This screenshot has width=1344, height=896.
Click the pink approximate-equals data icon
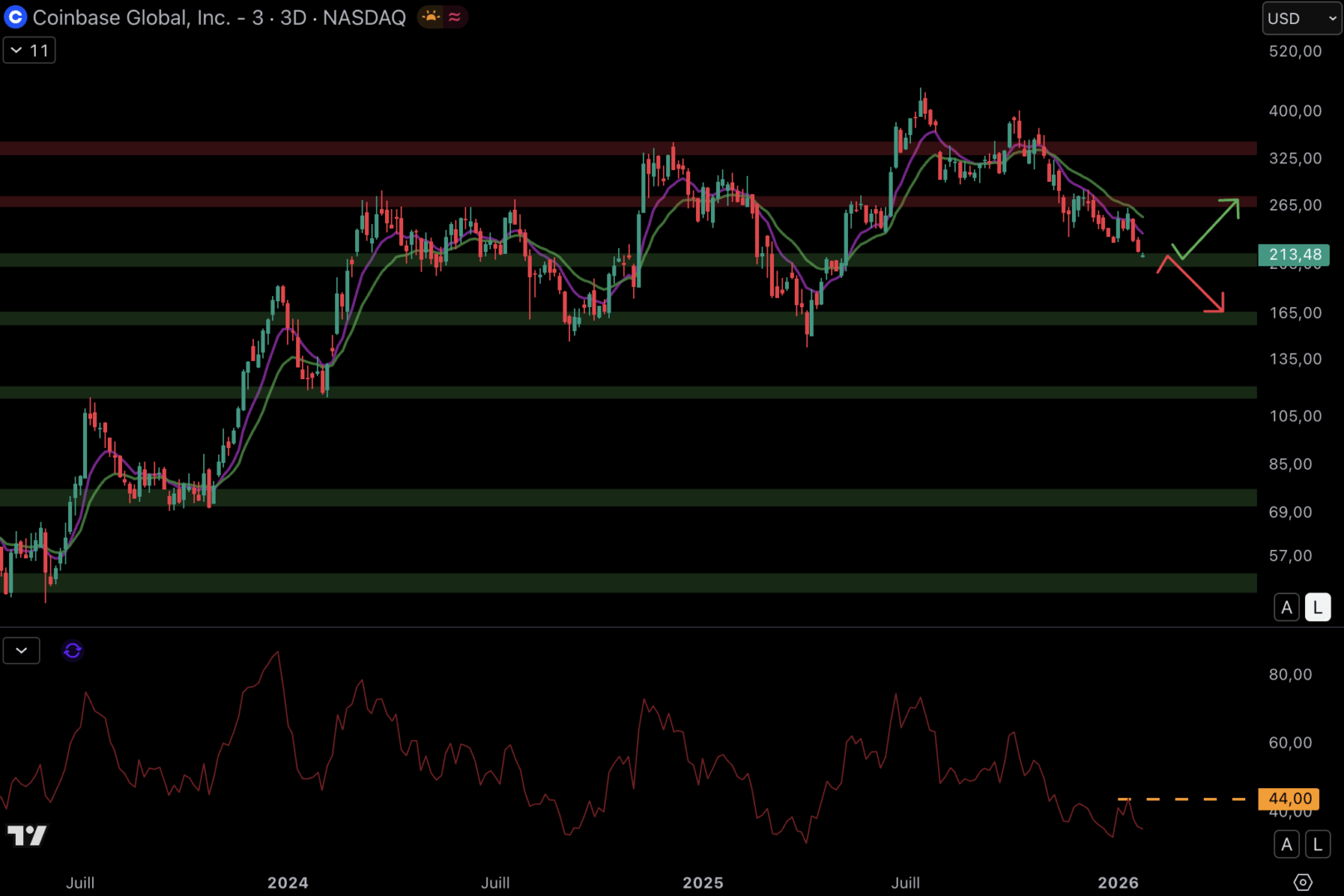tap(455, 17)
